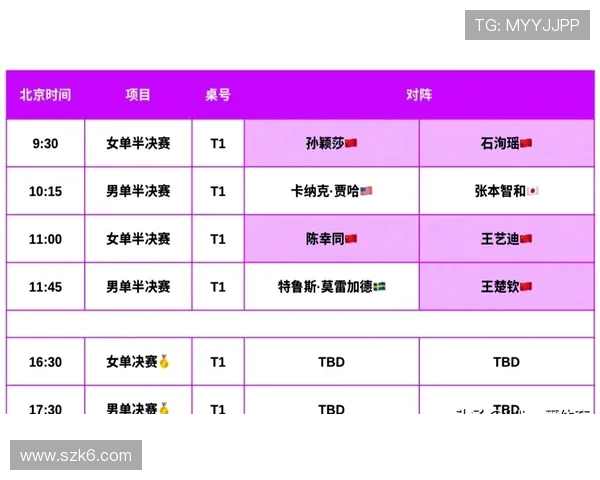Select 女单半决赛 in the 11:00 row

pos(138,239)
